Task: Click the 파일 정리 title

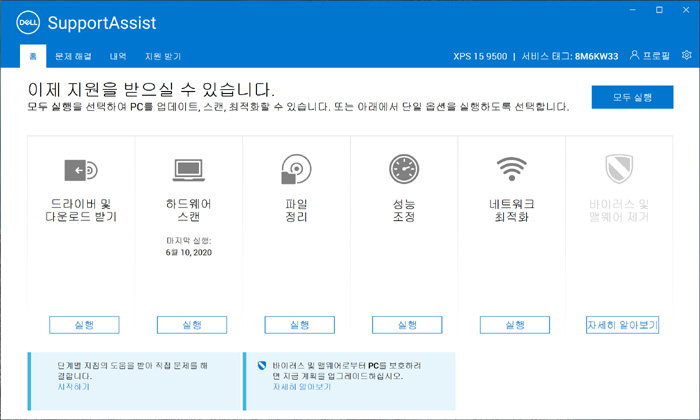Action: pyautogui.click(x=296, y=210)
